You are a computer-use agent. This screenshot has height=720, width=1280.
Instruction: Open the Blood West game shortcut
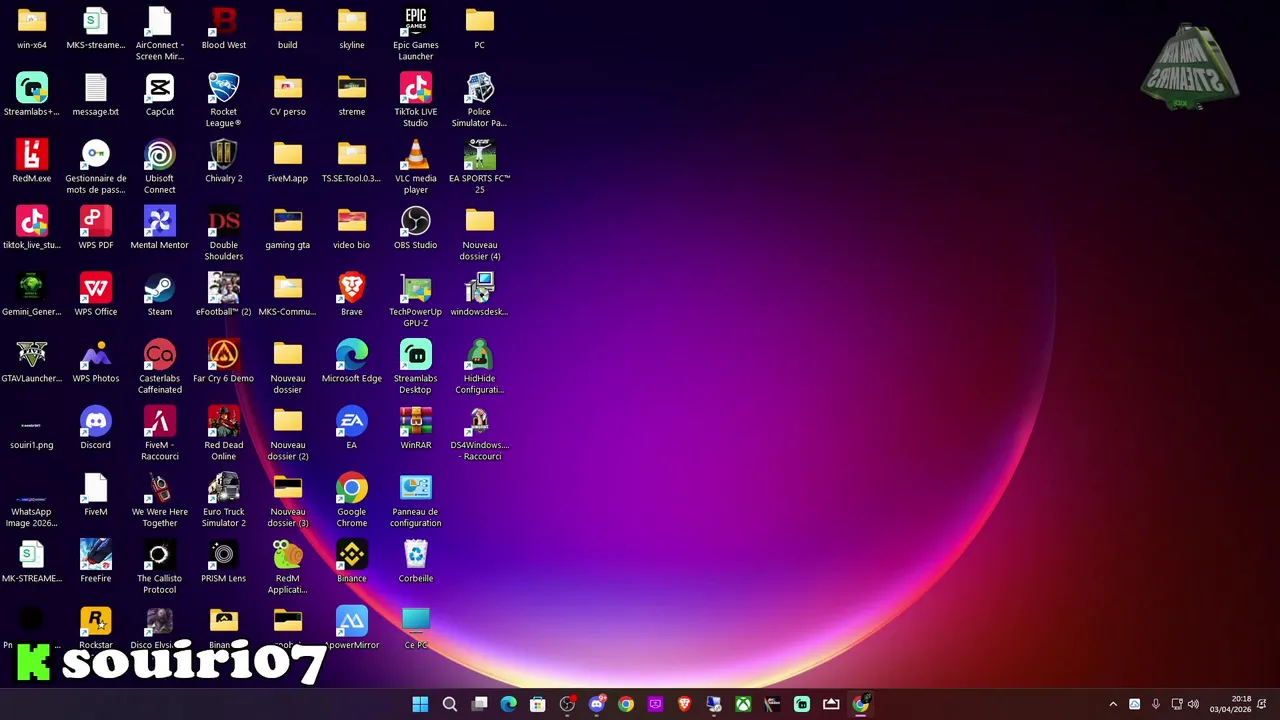tap(224, 29)
